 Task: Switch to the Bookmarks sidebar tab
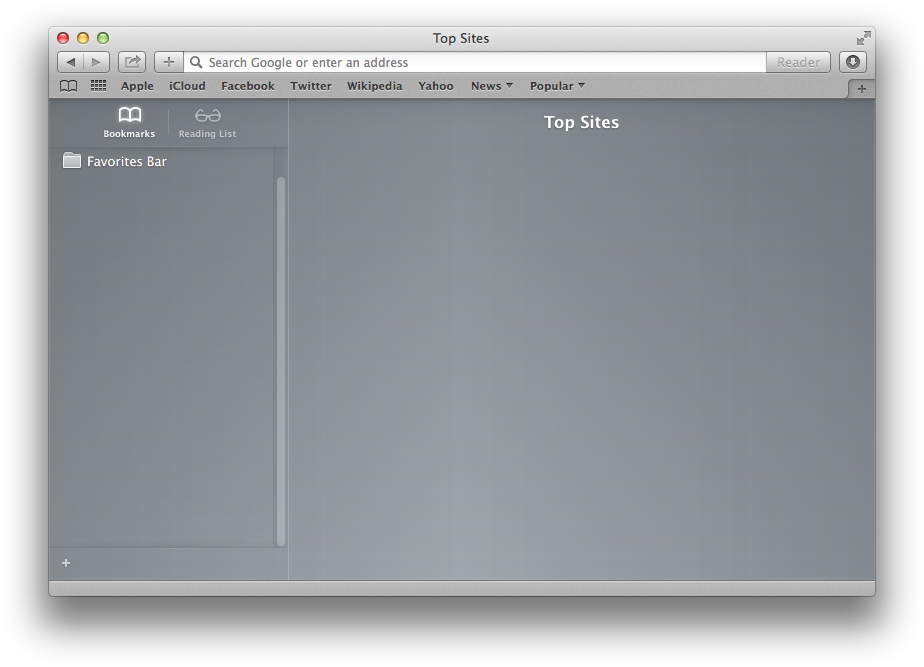[129, 122]
